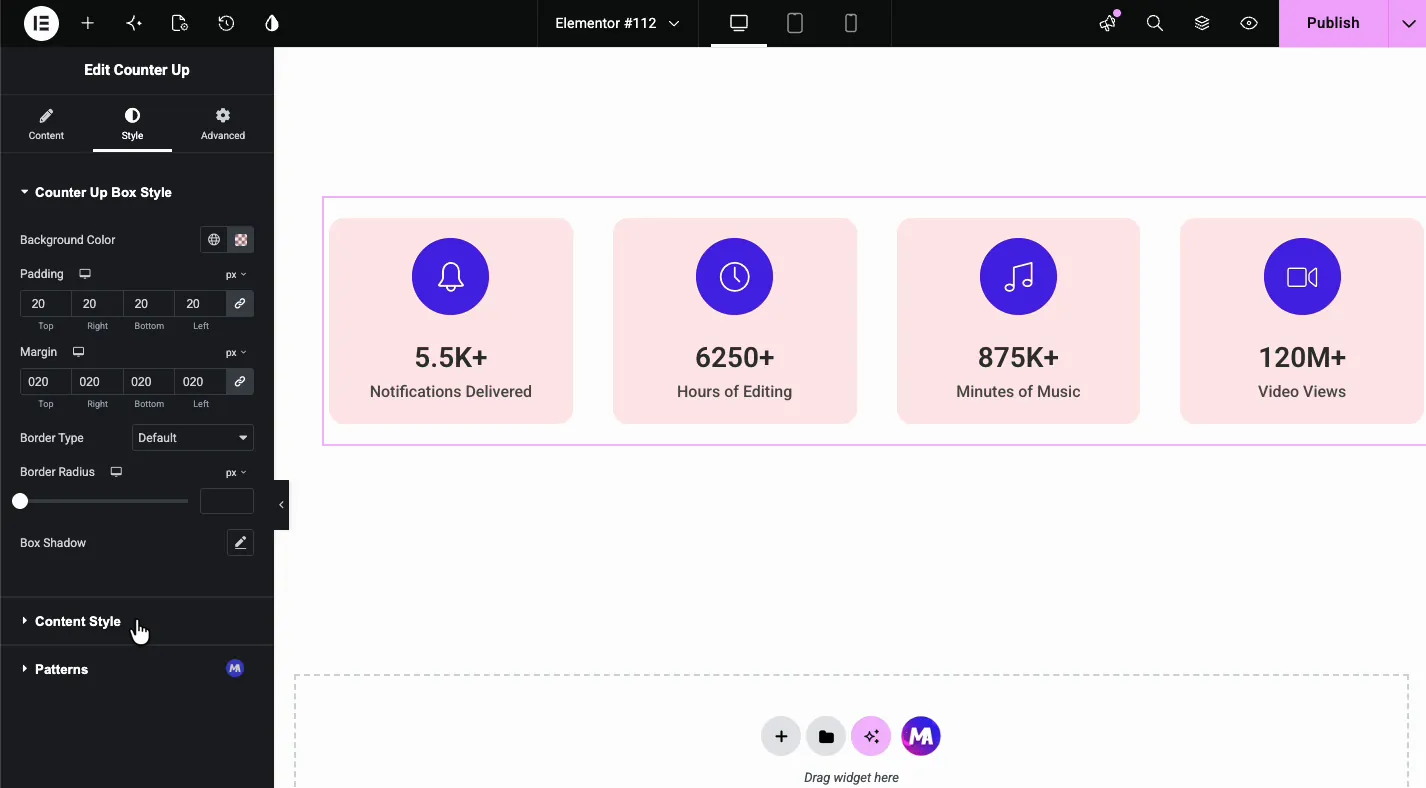Select the Style tab
1426x788 pixels.
point(132,124)
